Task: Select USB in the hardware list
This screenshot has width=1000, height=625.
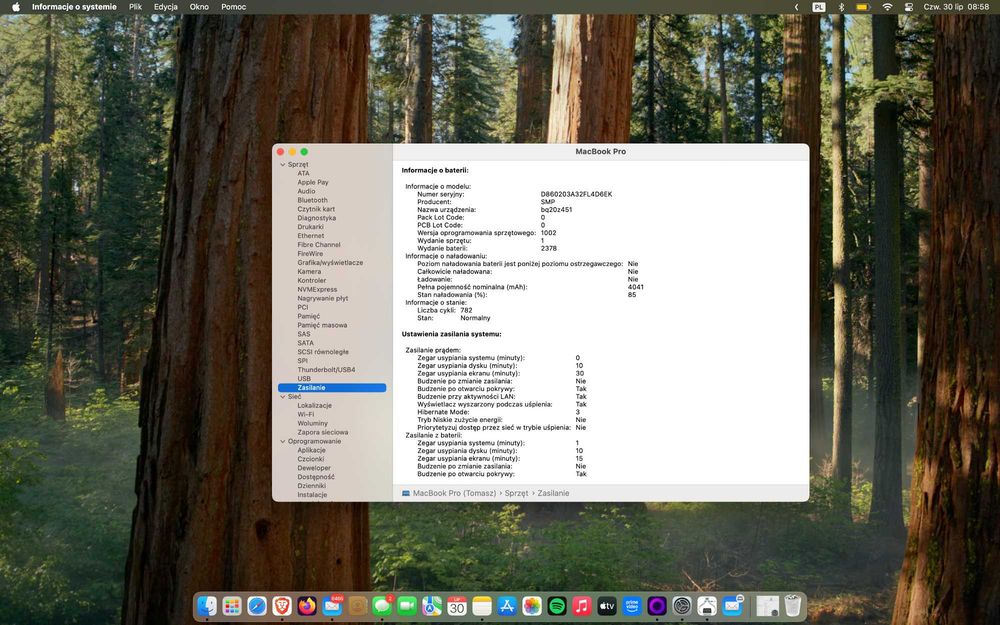Action: point(304,379)
